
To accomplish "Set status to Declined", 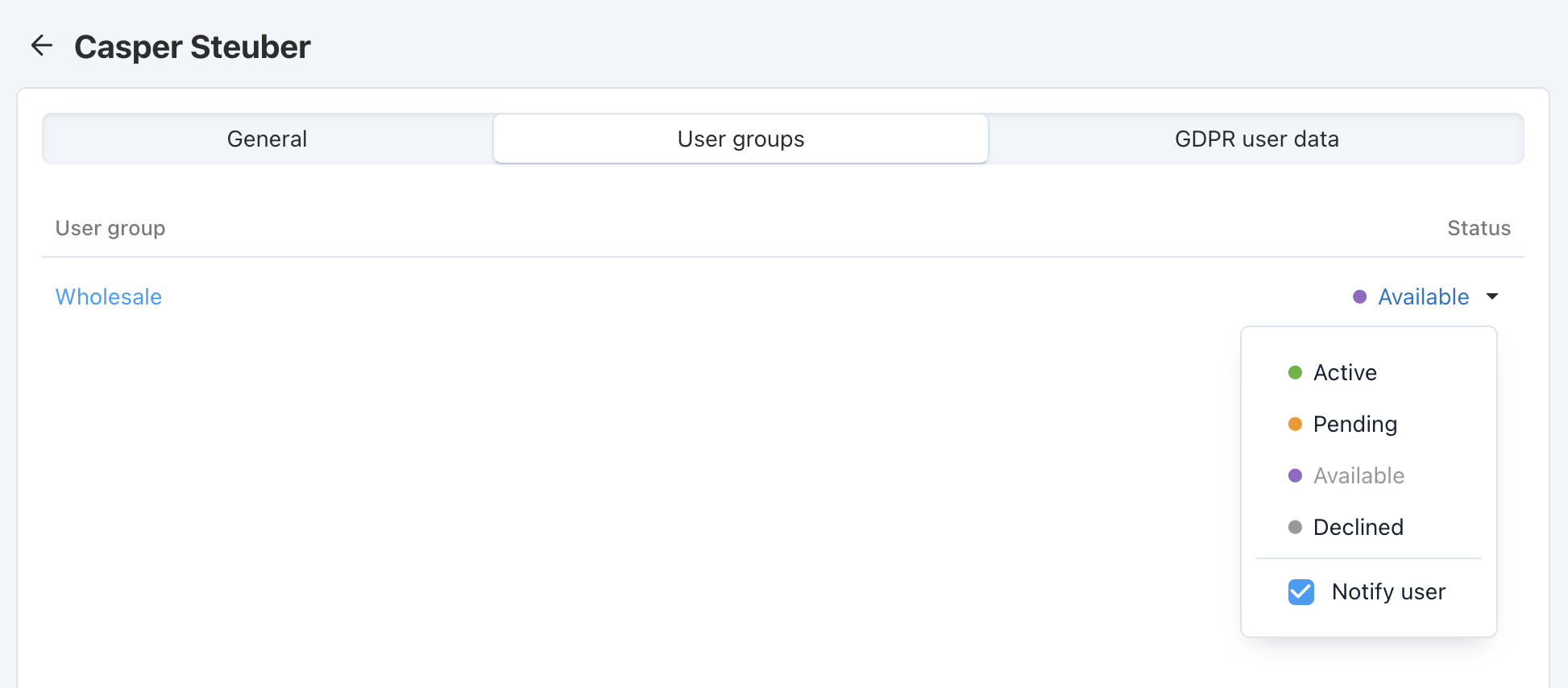I will point(1369,527).
